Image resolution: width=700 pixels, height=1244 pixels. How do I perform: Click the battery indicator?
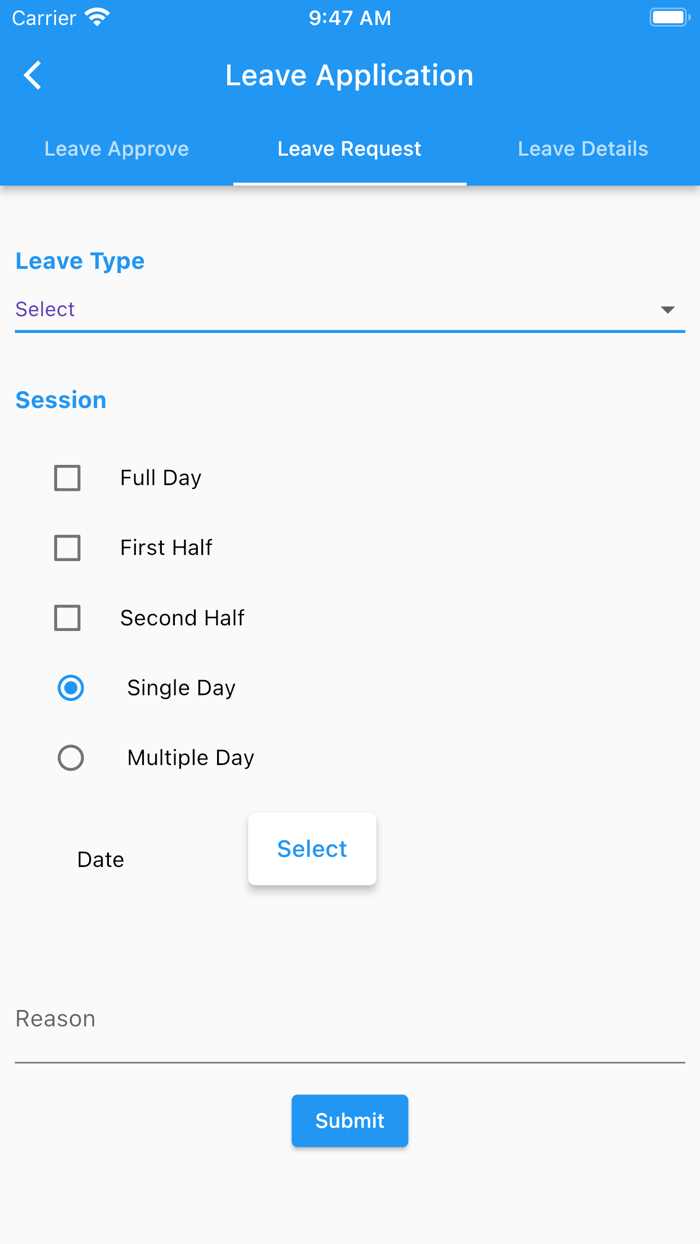667,16
